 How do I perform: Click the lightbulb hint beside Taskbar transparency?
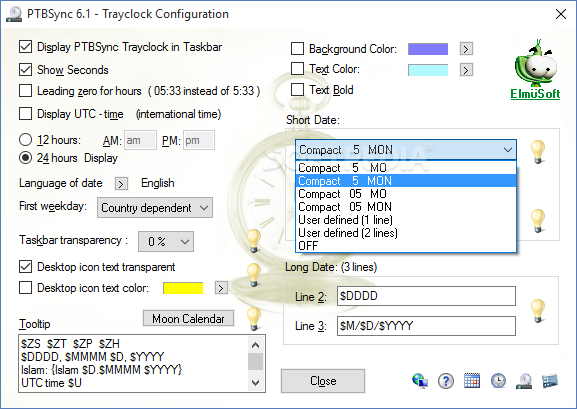click(254, 240)
